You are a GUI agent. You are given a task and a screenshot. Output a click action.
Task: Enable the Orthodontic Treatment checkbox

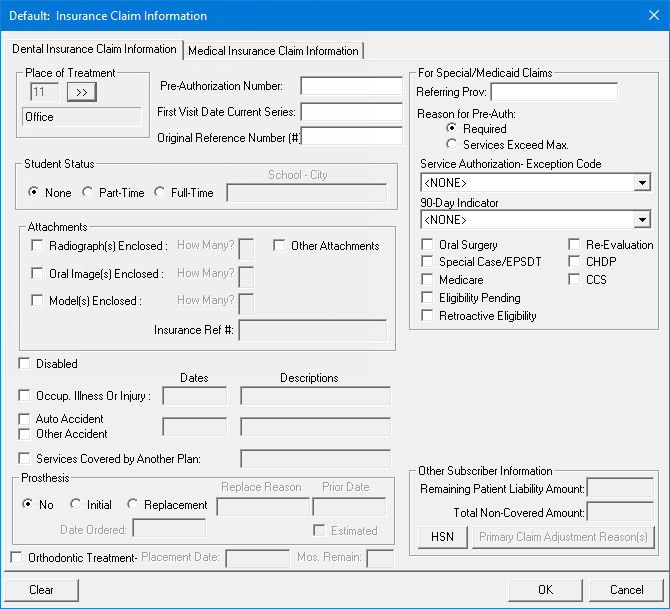point(17,557)
